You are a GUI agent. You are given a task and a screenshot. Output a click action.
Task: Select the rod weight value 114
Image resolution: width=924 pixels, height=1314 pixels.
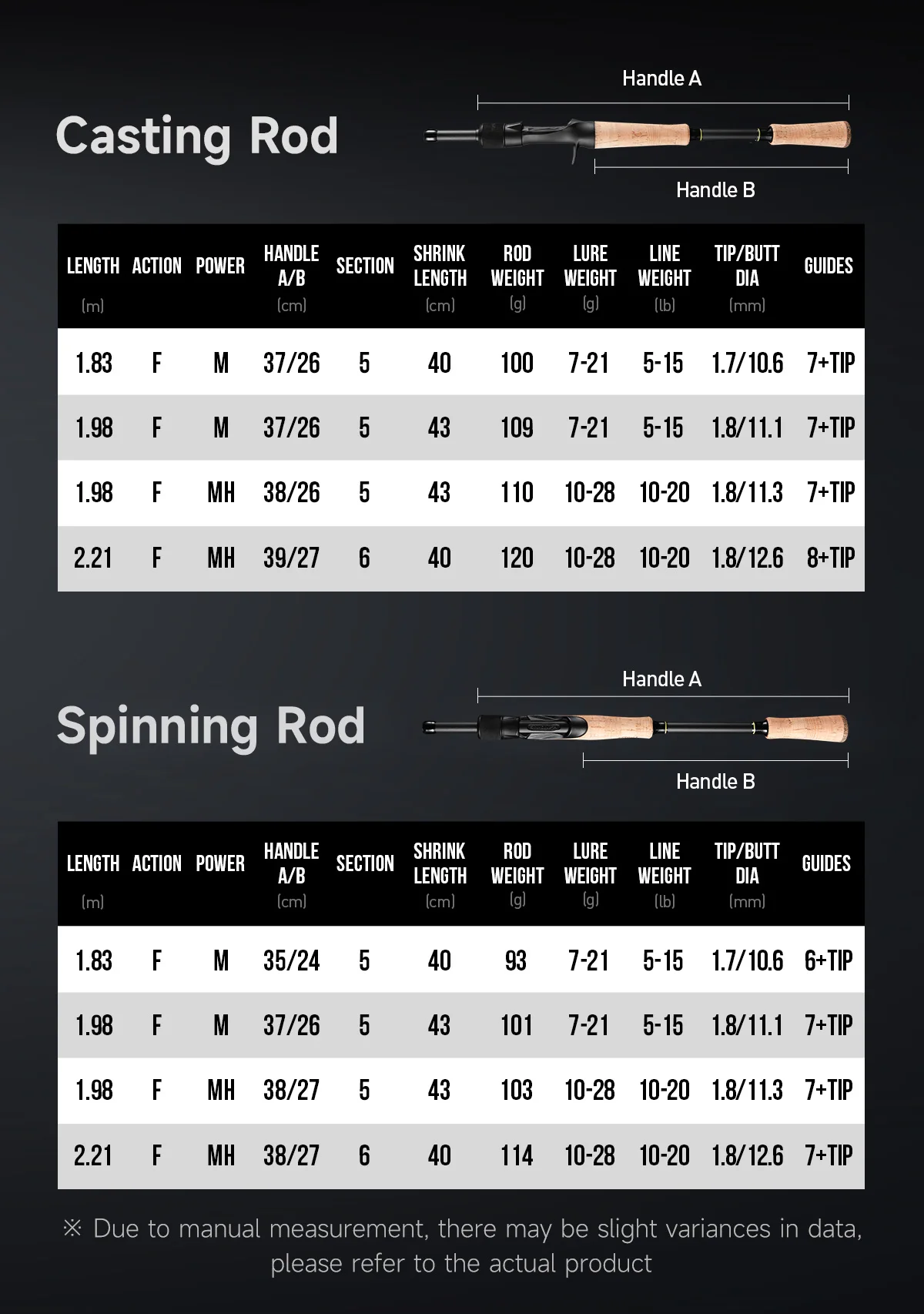point(517,1155)
